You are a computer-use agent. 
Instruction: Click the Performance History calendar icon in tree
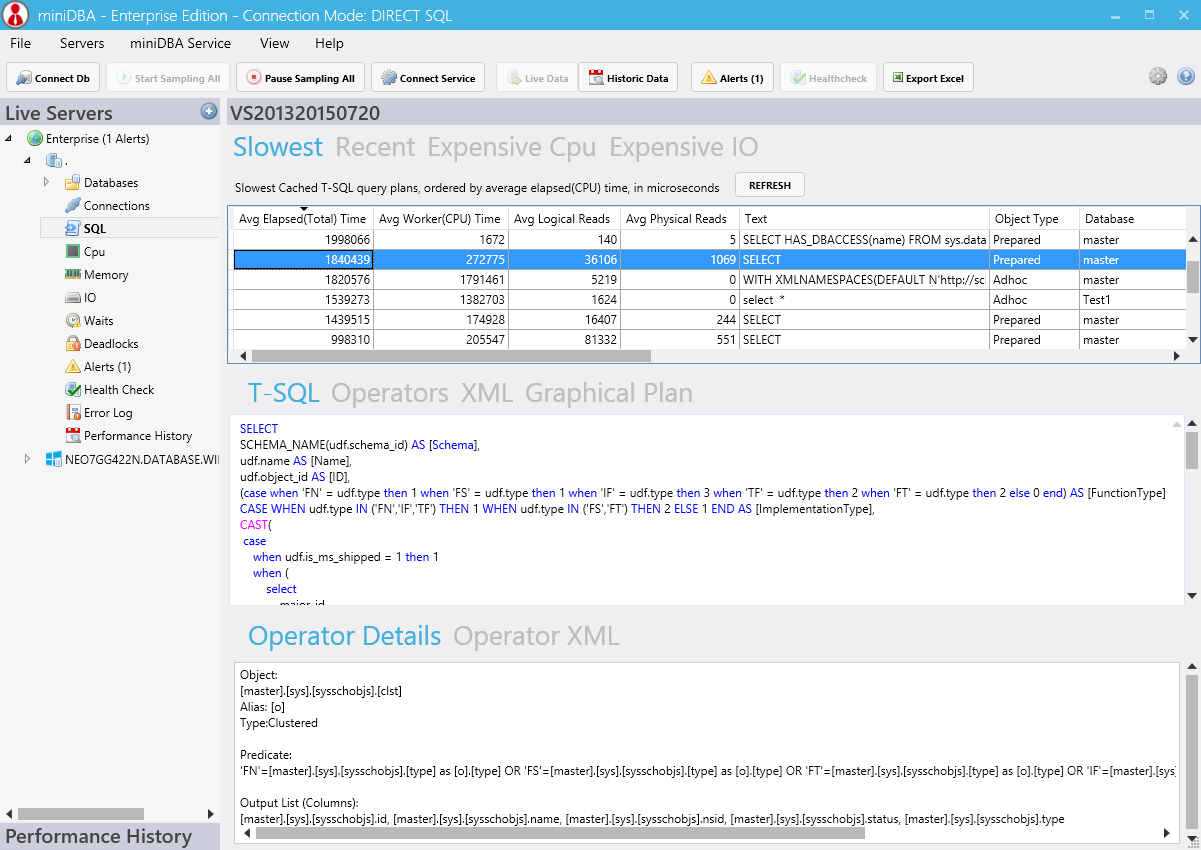coord(73,436)
